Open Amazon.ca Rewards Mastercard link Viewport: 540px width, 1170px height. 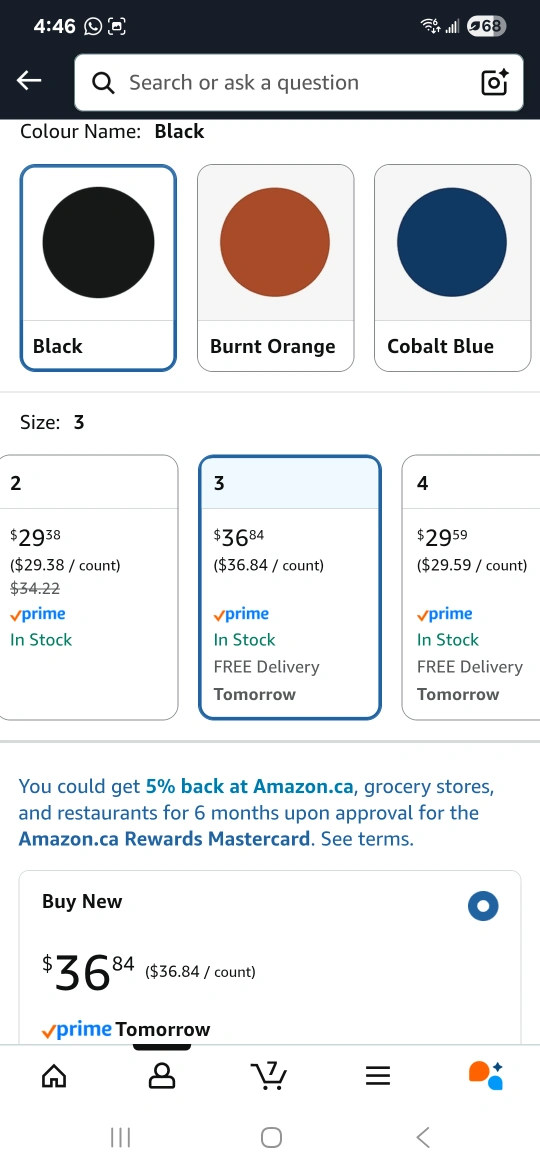pos(164,839)
